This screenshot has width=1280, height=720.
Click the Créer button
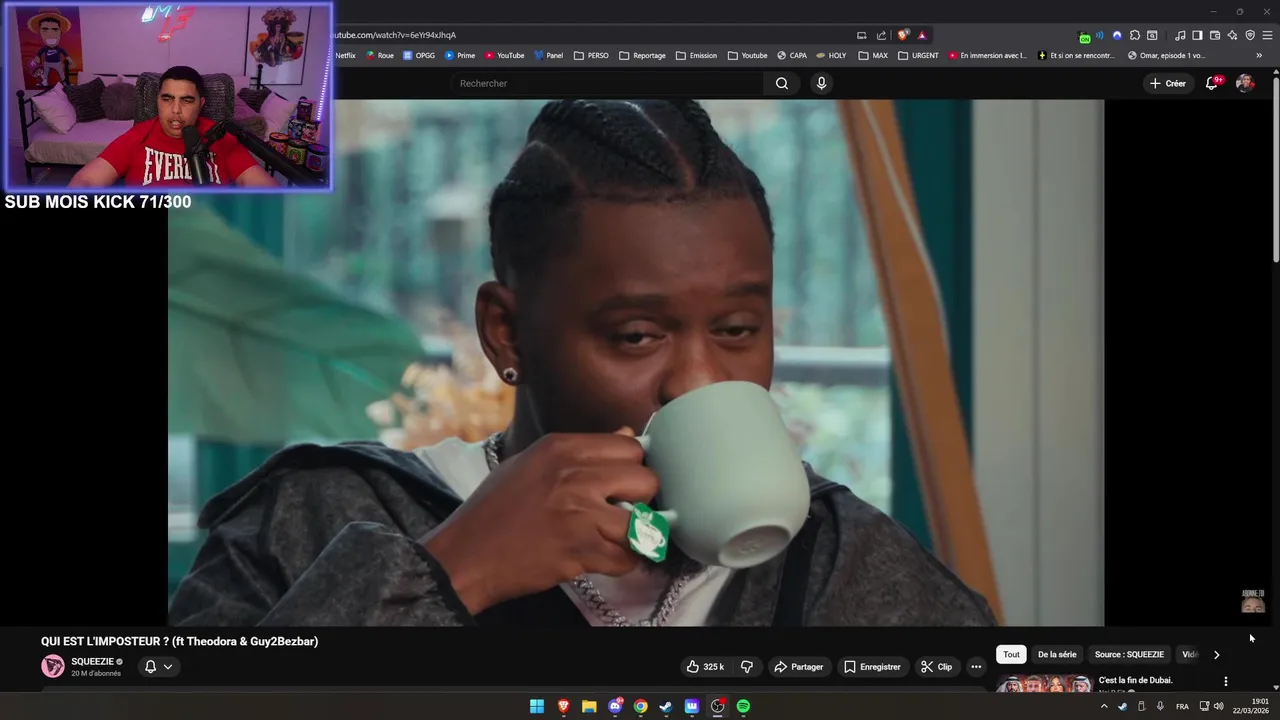point(1167,83)
